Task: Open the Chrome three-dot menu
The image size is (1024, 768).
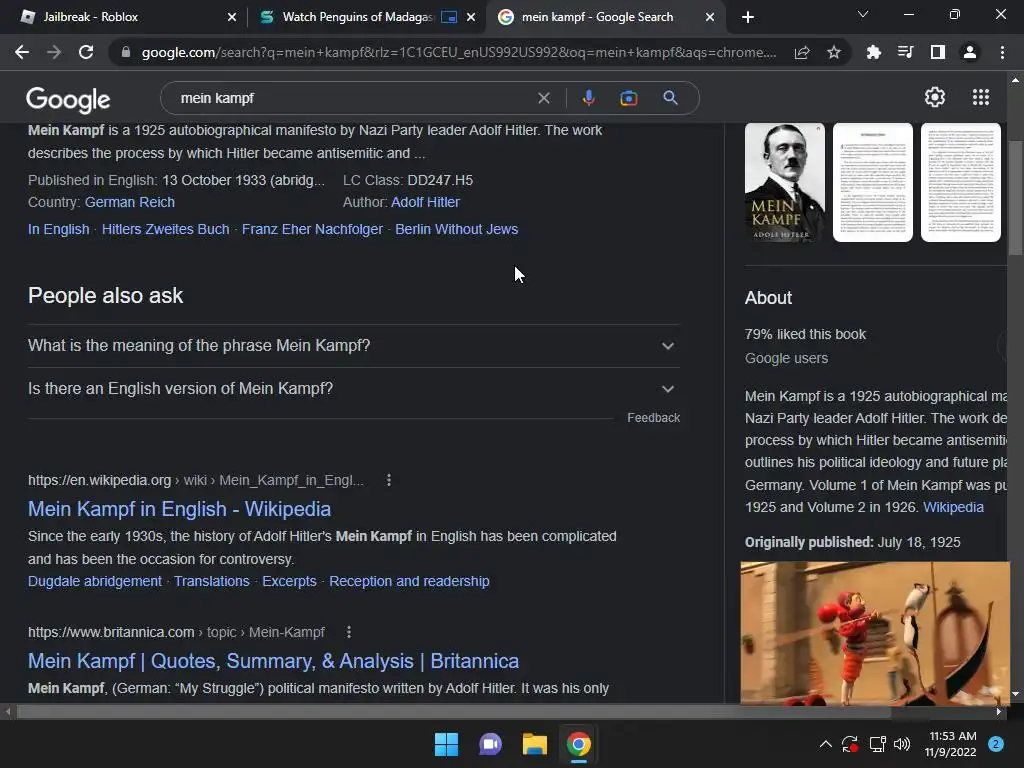Action: click(1002, 52)
